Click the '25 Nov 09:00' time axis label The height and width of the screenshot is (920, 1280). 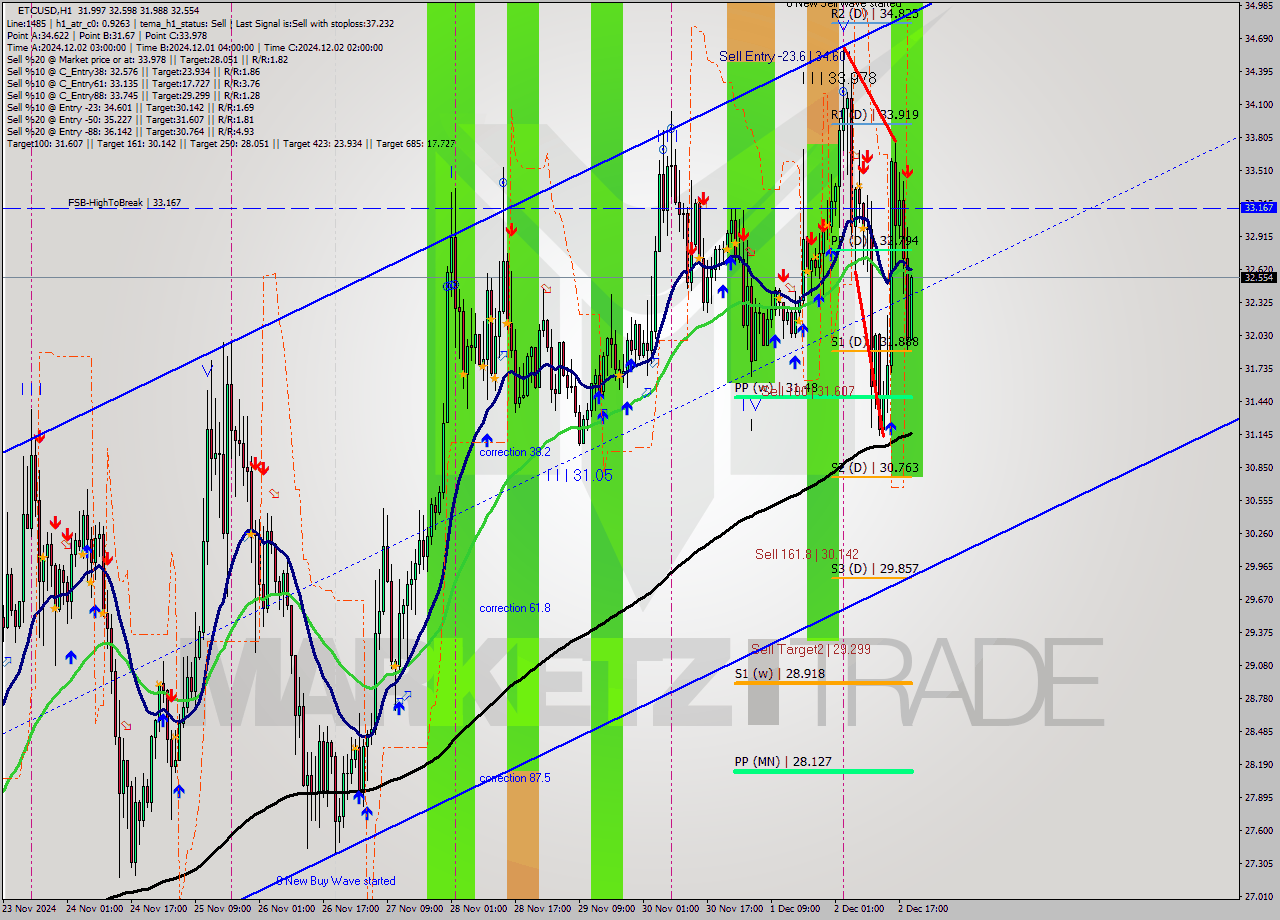click(x=224, y=909)
